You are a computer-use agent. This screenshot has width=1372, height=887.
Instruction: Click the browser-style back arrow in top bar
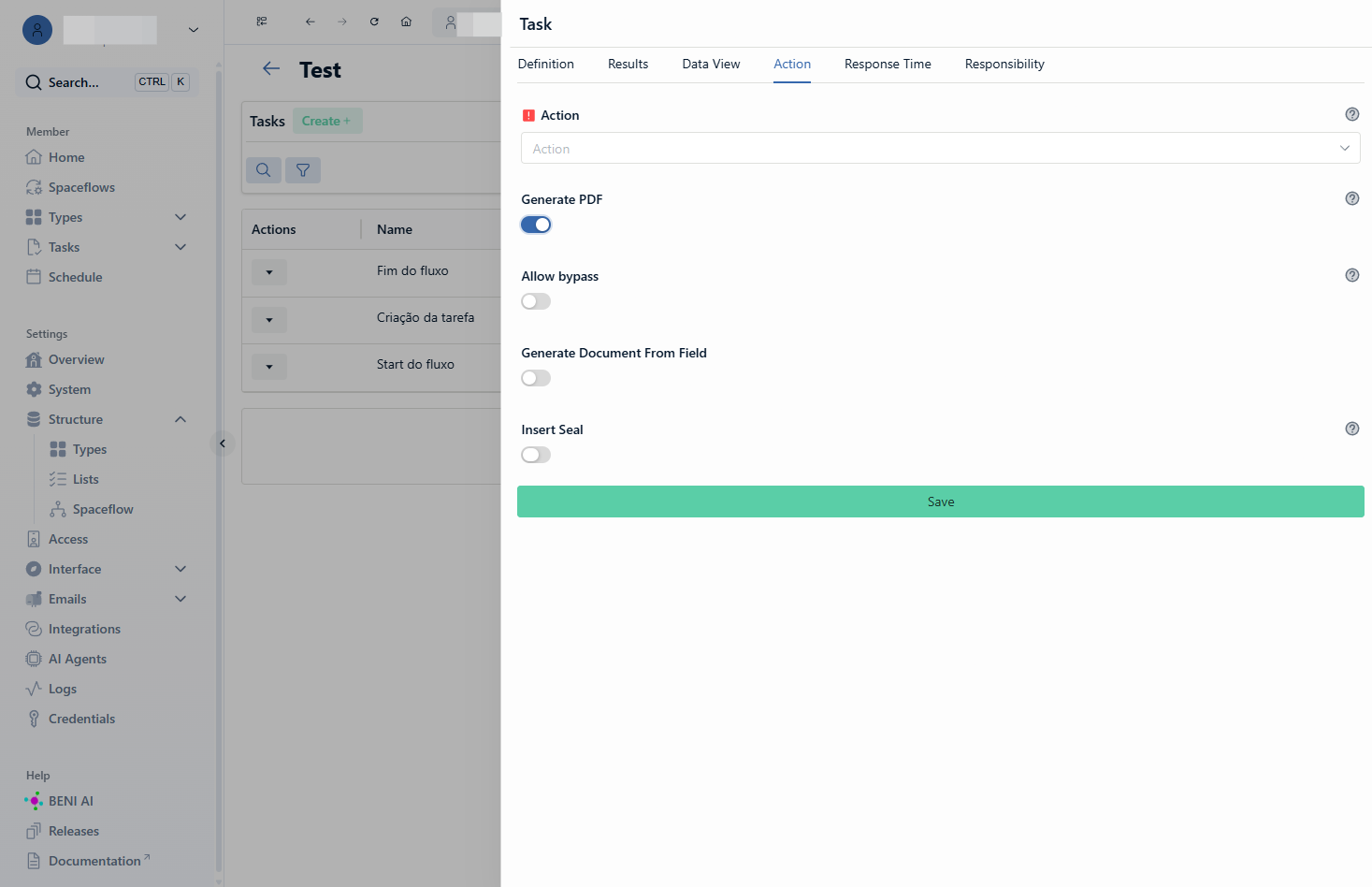(x=311, y=22)
